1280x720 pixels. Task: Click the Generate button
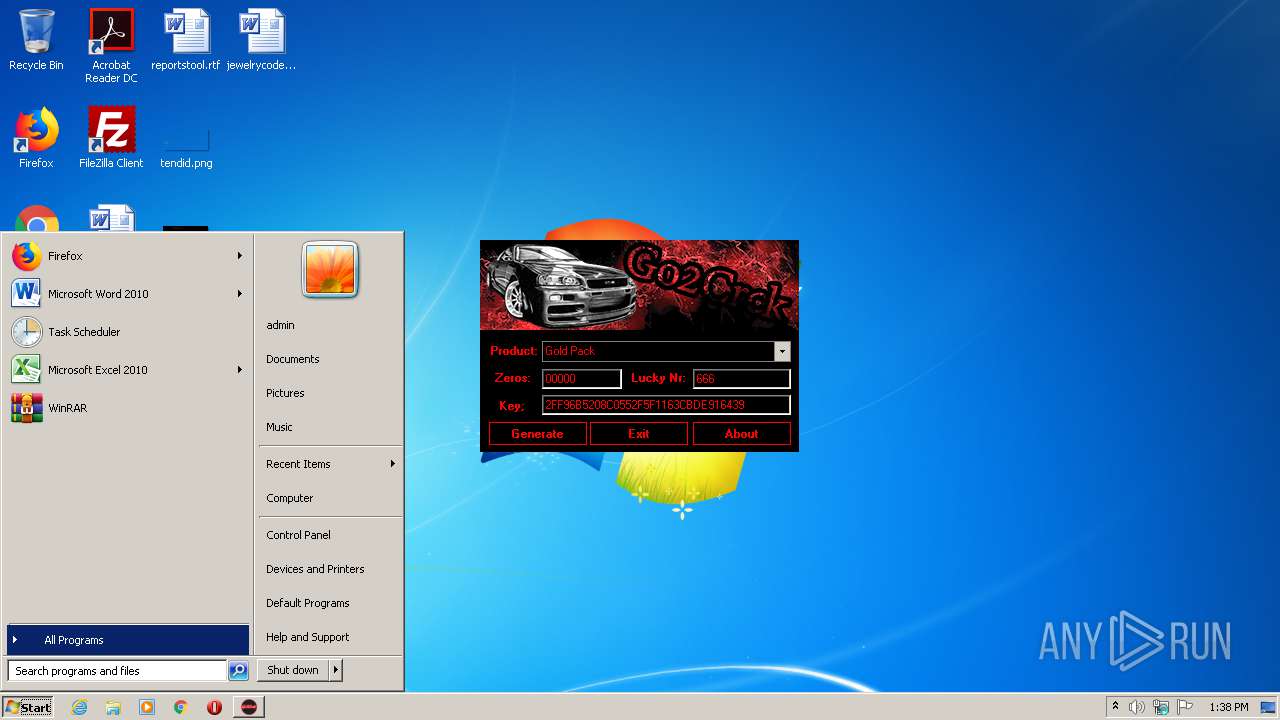[x=537, y=434]
